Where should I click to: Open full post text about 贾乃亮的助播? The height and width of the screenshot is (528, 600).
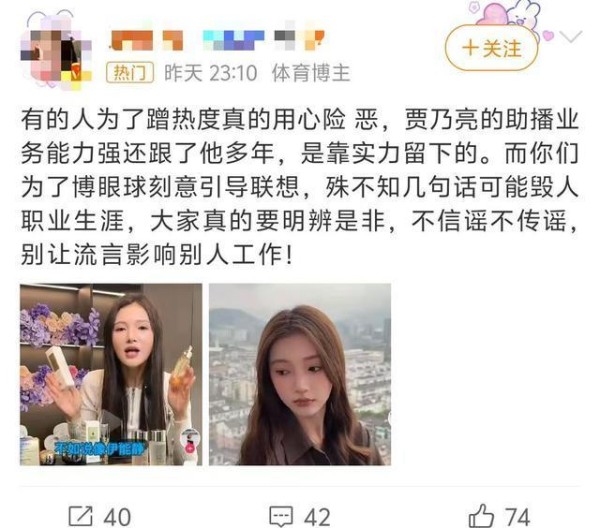click(x=300, y=187)
